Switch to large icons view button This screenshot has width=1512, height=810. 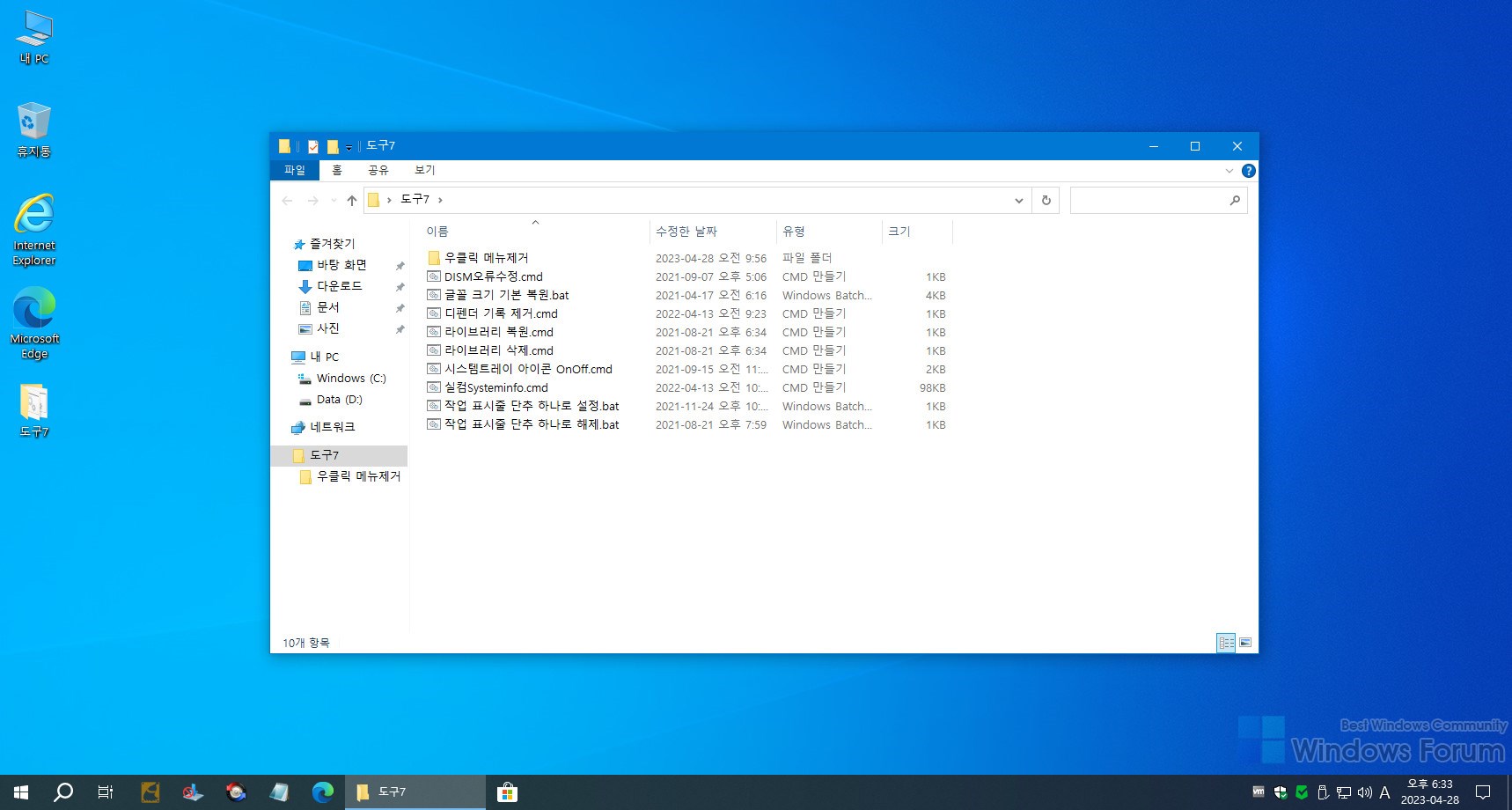click(x=1245, y=643)
